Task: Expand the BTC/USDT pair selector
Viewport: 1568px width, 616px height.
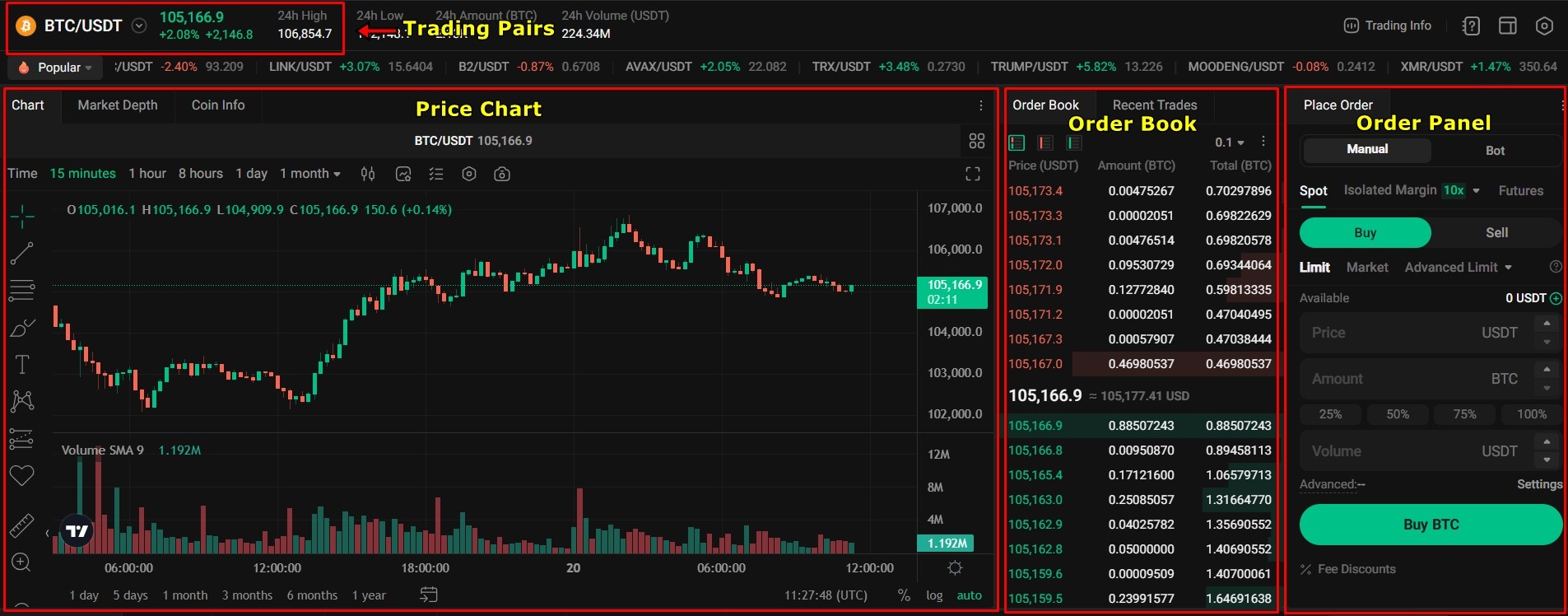Action: coord(140,26)
